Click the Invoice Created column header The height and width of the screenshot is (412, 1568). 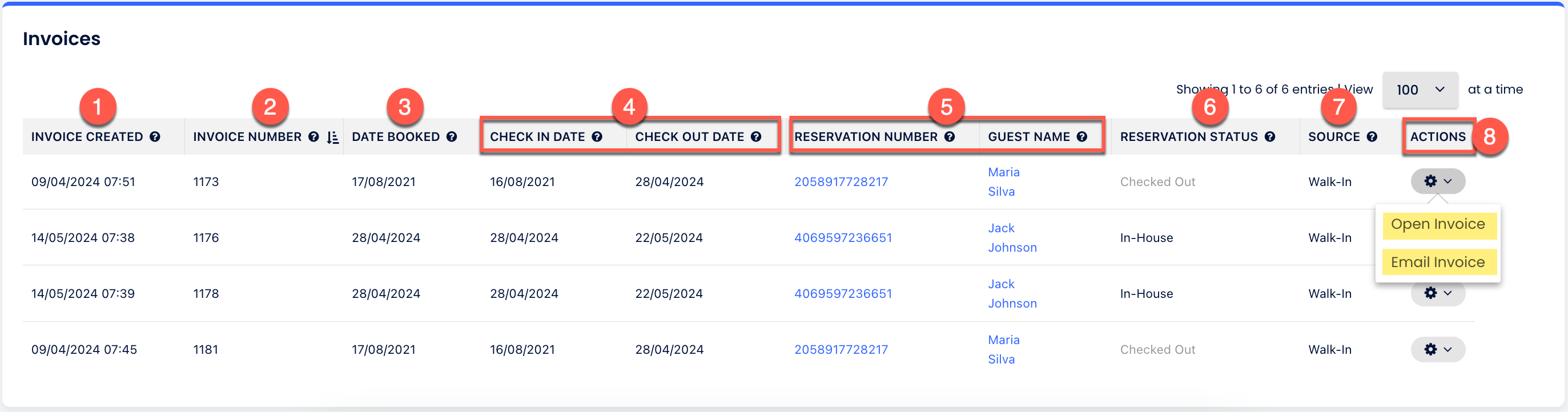point(87,137)
